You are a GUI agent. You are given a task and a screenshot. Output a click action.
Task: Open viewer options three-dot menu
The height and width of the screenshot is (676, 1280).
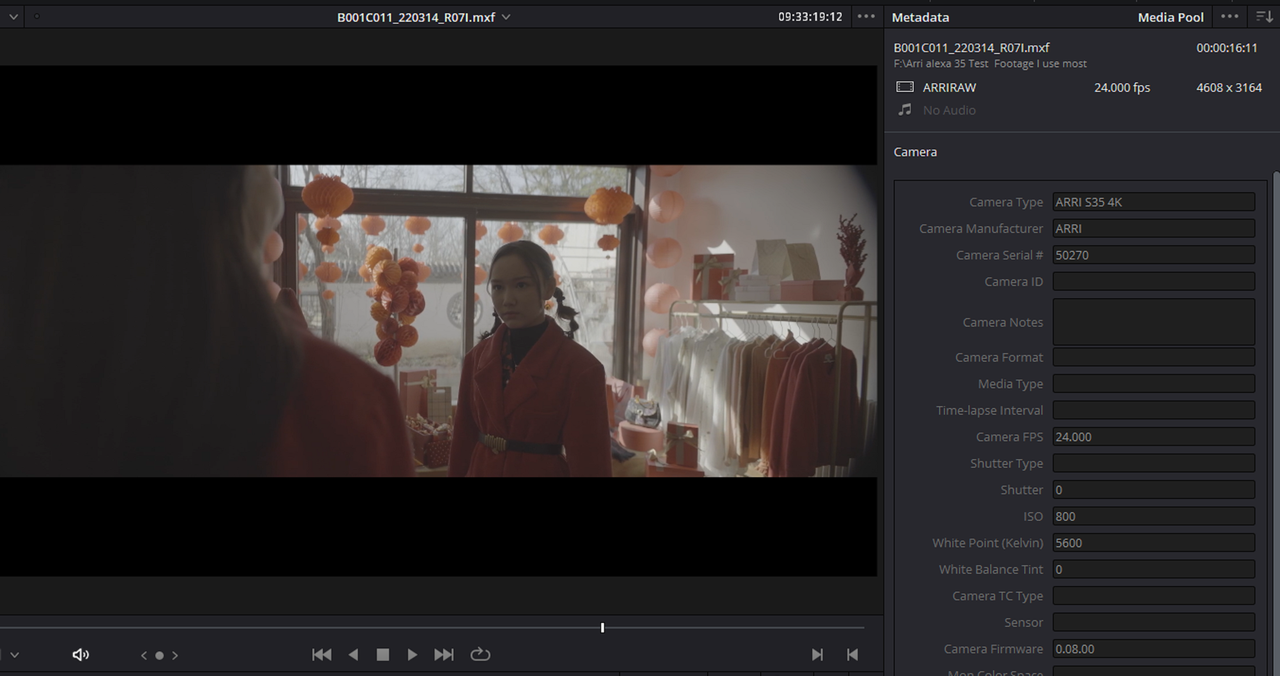pos(866,17)
